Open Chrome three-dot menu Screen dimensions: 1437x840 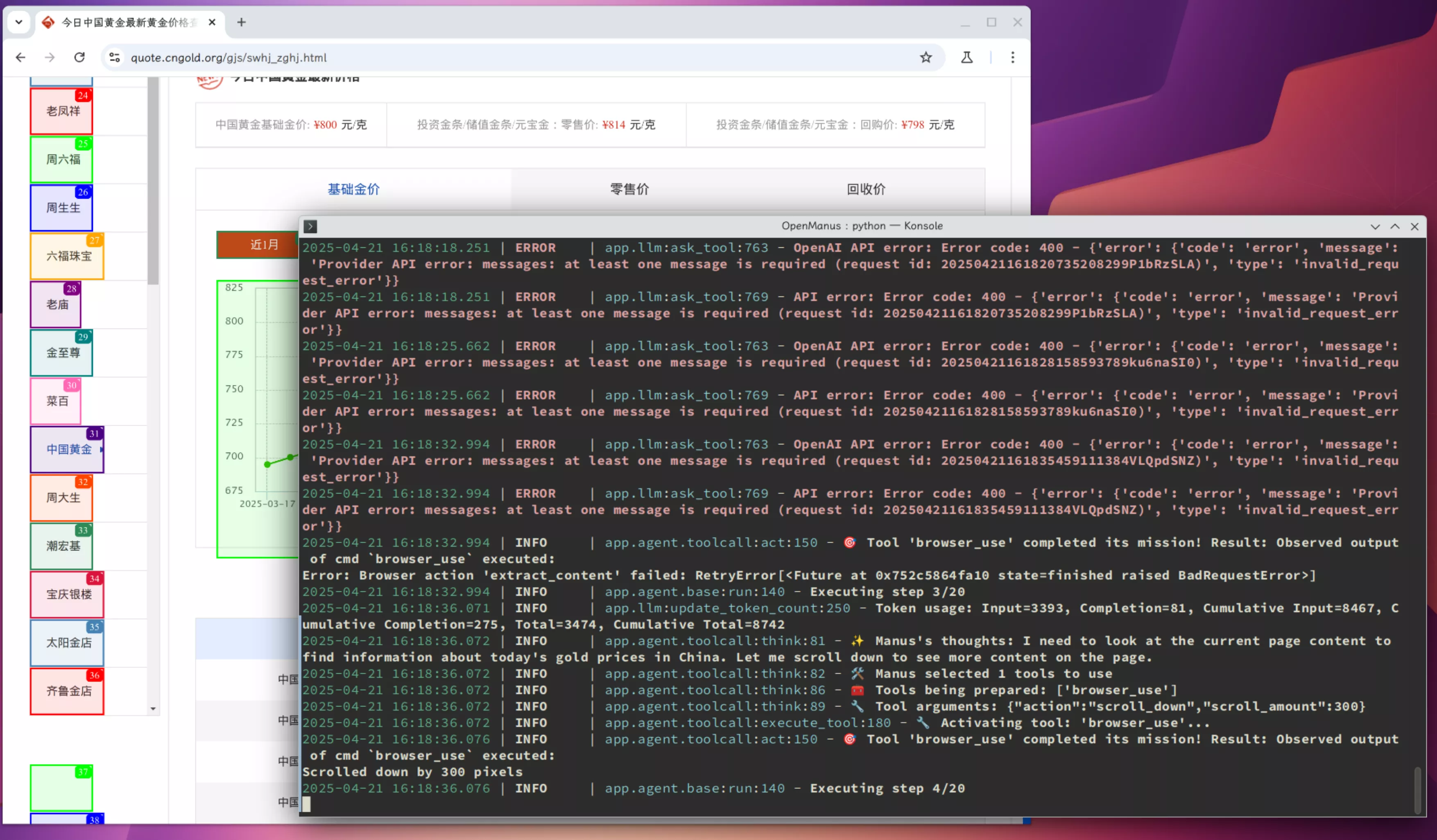pyautogui.click(x=1013, y=58)
